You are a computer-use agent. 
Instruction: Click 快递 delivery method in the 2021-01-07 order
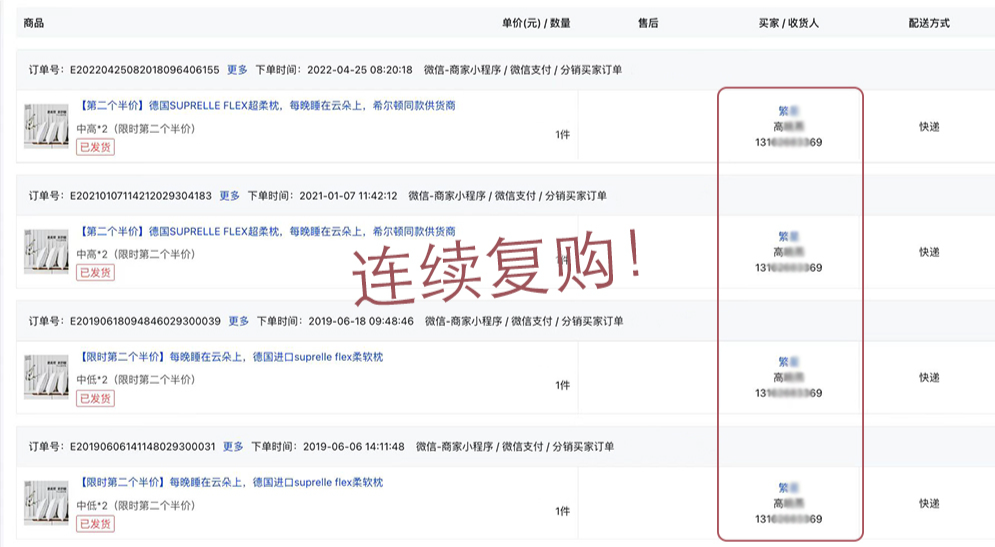pos(929,253)
